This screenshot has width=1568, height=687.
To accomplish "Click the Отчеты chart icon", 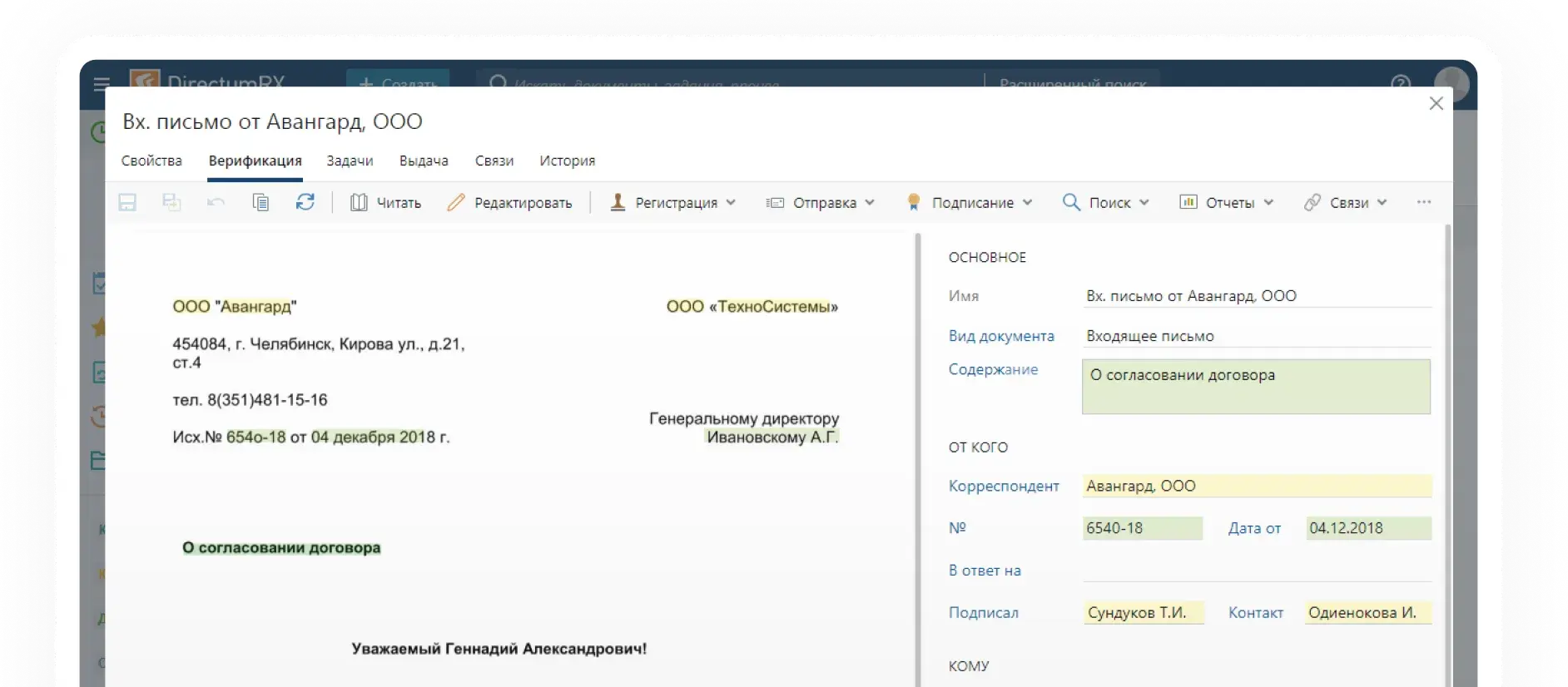I will tap(1188, 202).
